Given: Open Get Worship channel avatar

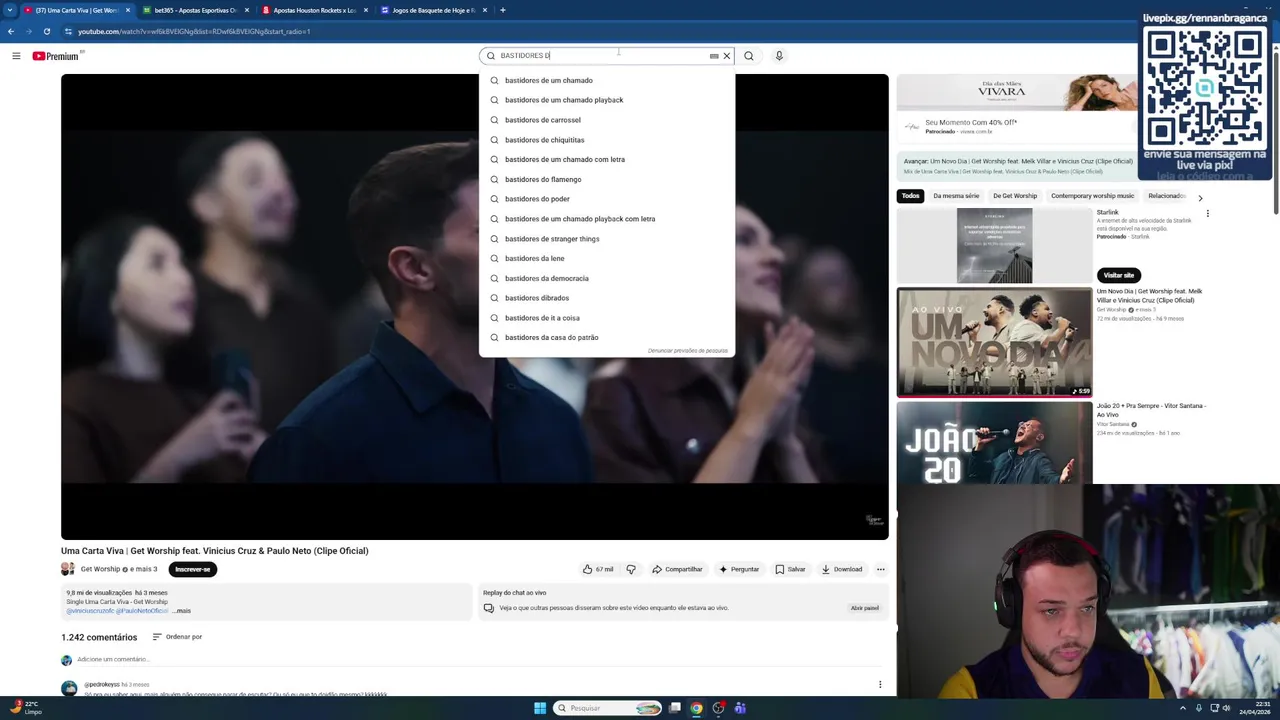Looking at the screenshot, I should (x=68, y=569).
